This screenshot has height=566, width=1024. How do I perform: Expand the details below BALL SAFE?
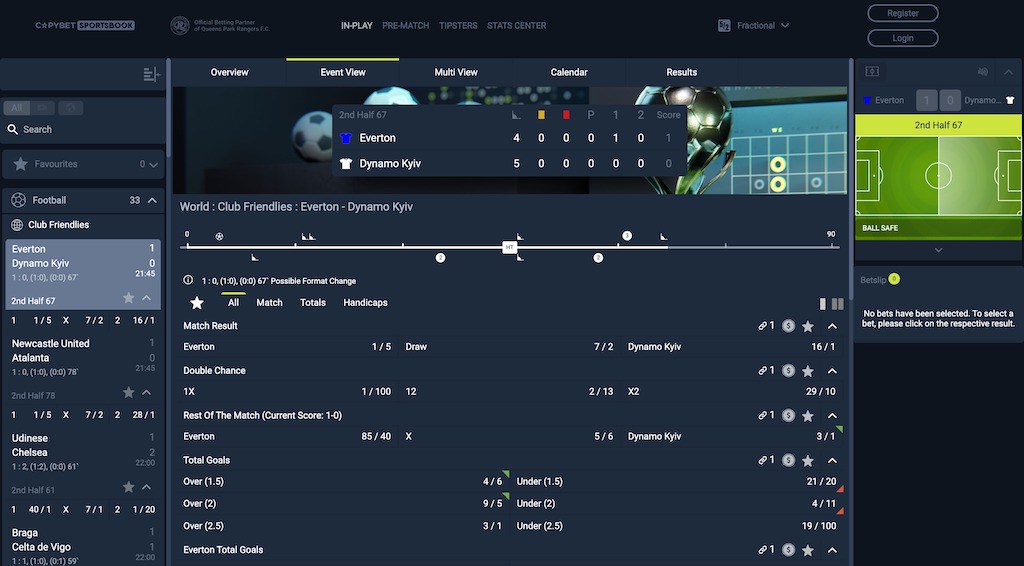pyautogui.click(x=938, y=250)
